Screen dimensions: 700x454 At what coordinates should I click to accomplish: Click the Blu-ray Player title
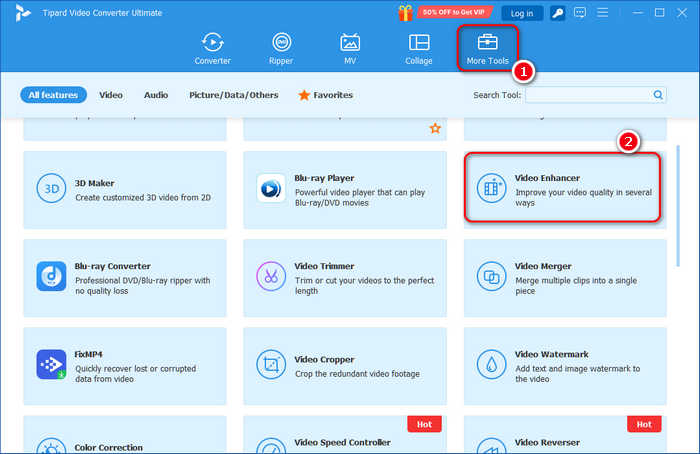[x=325, y=178]
